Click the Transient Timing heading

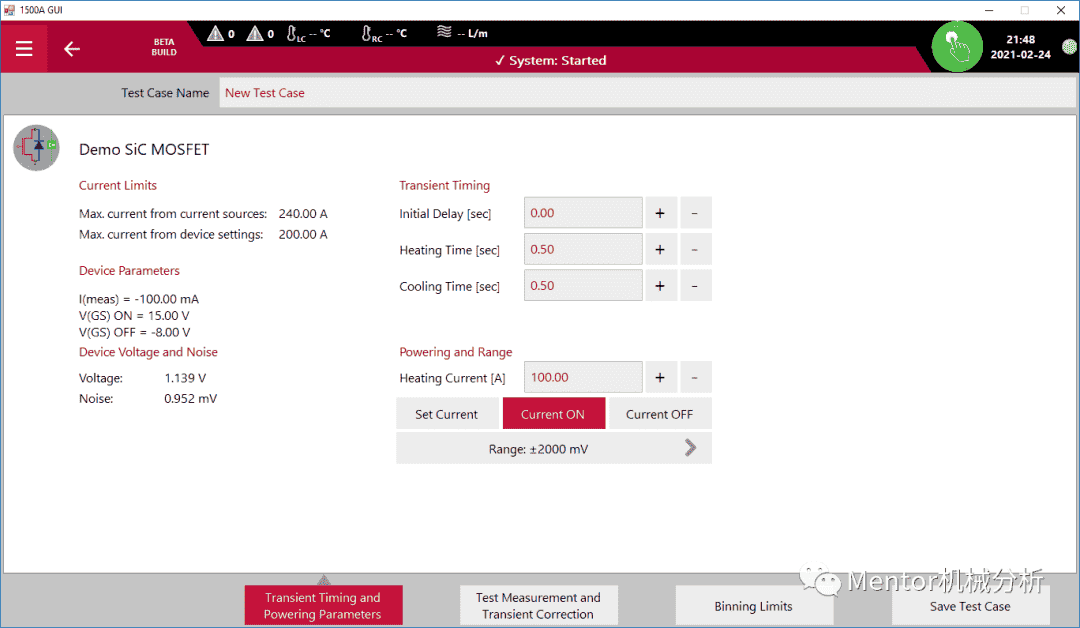point(444,185)
